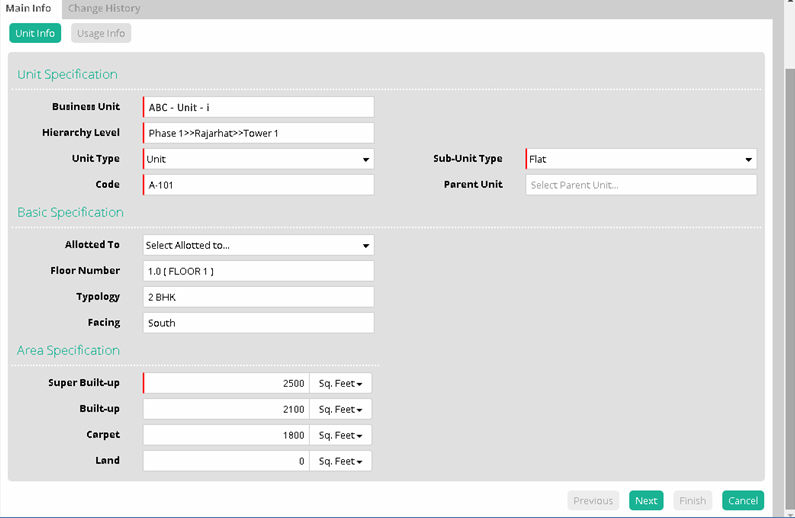
Task: Click the Unit Info button
Action: (35, 33)
